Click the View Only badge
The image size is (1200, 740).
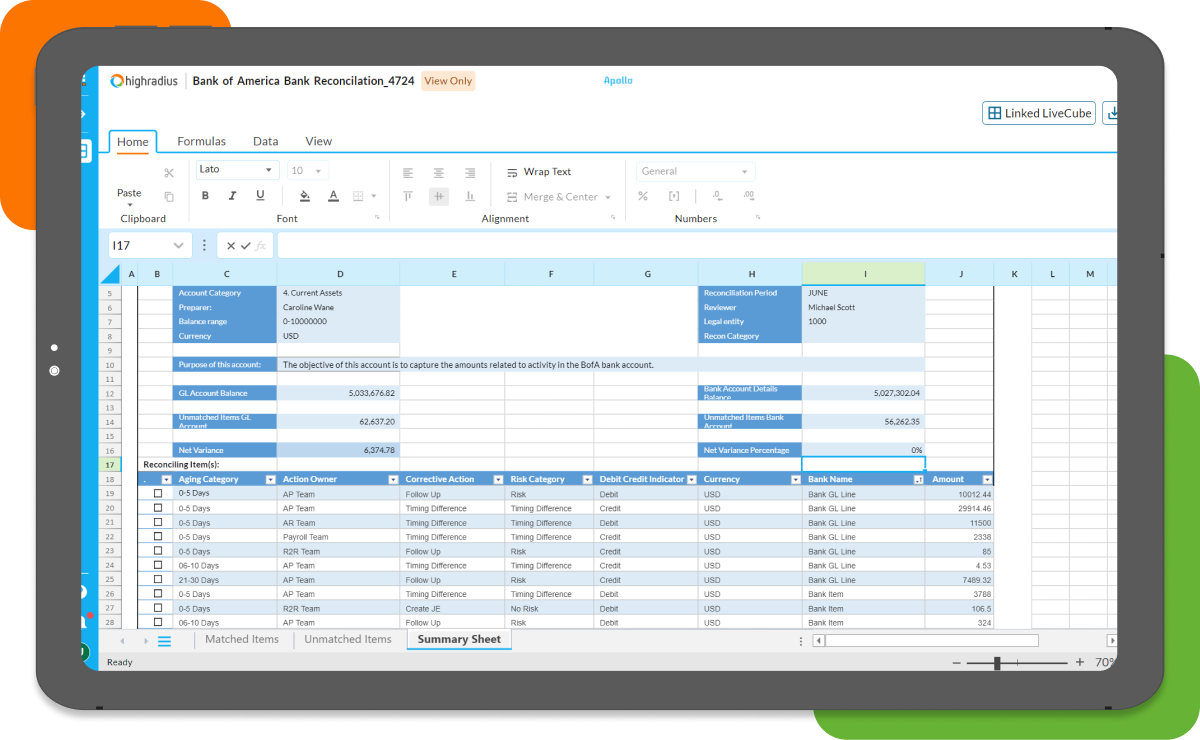point(448,81)
